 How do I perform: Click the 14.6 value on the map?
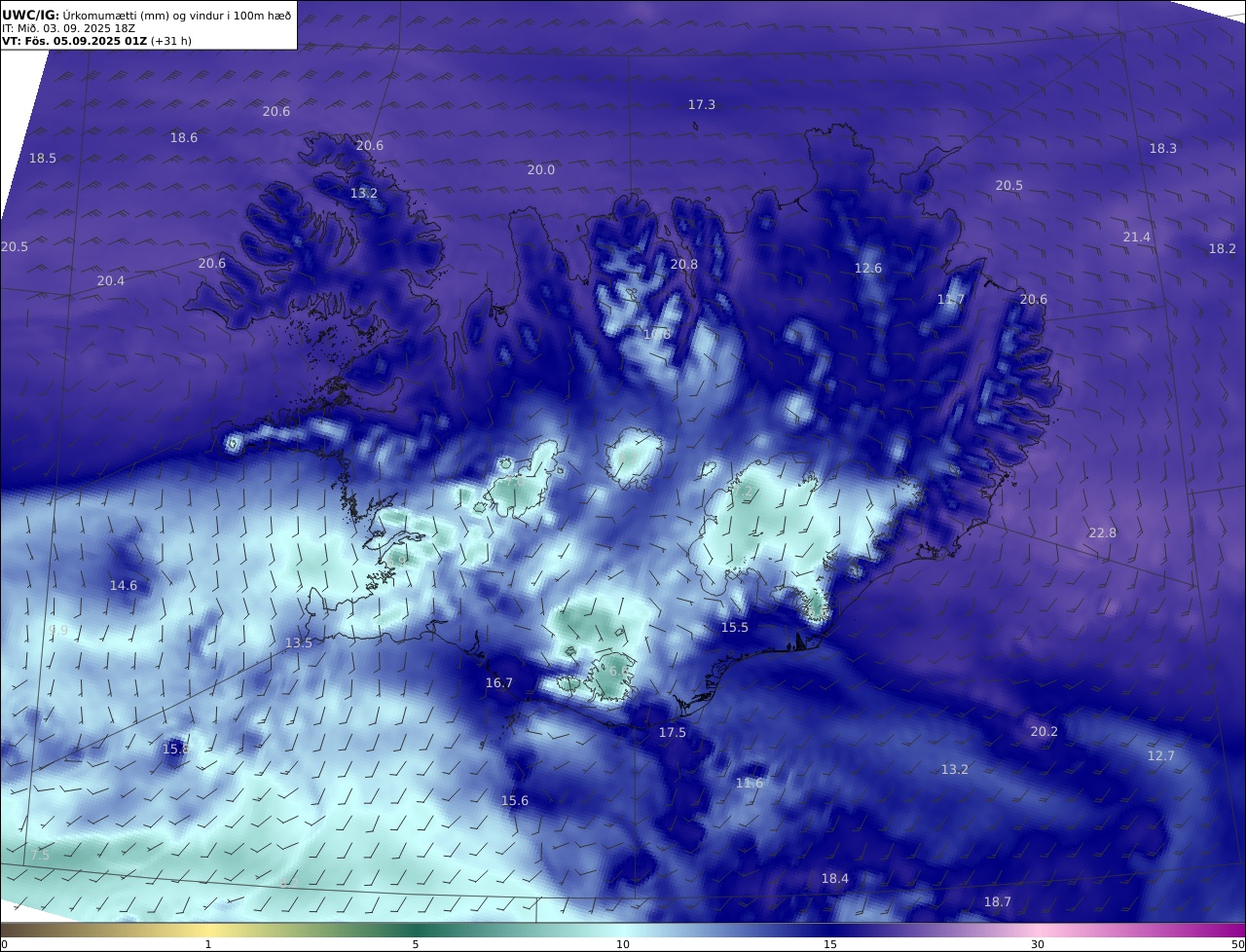124,585
